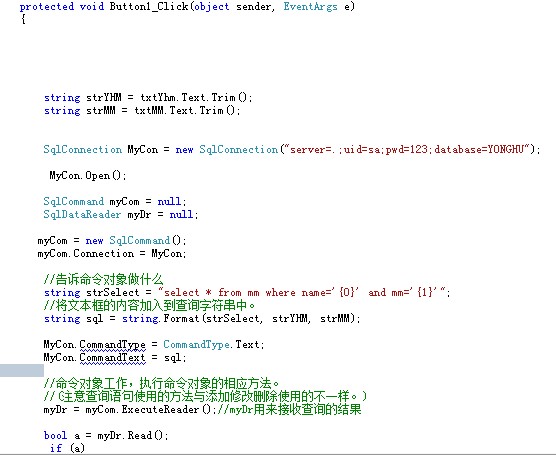Click the underlined CommandType error word

coord(112,345)
